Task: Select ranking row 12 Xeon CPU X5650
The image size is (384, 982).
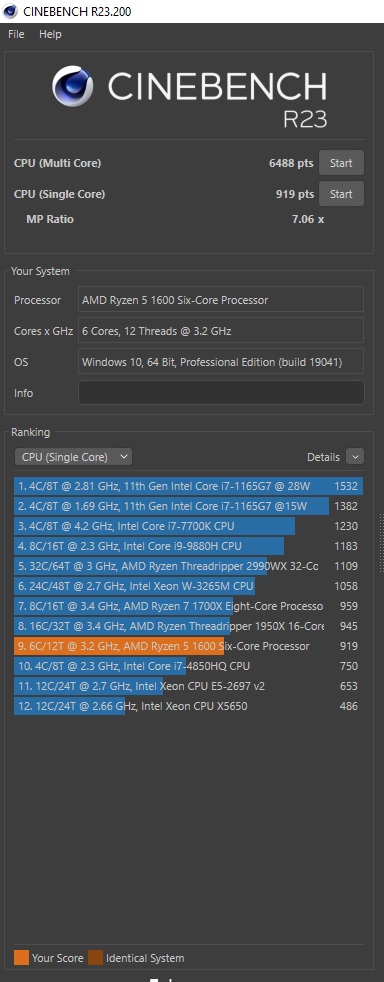Action: pos(189,706)
